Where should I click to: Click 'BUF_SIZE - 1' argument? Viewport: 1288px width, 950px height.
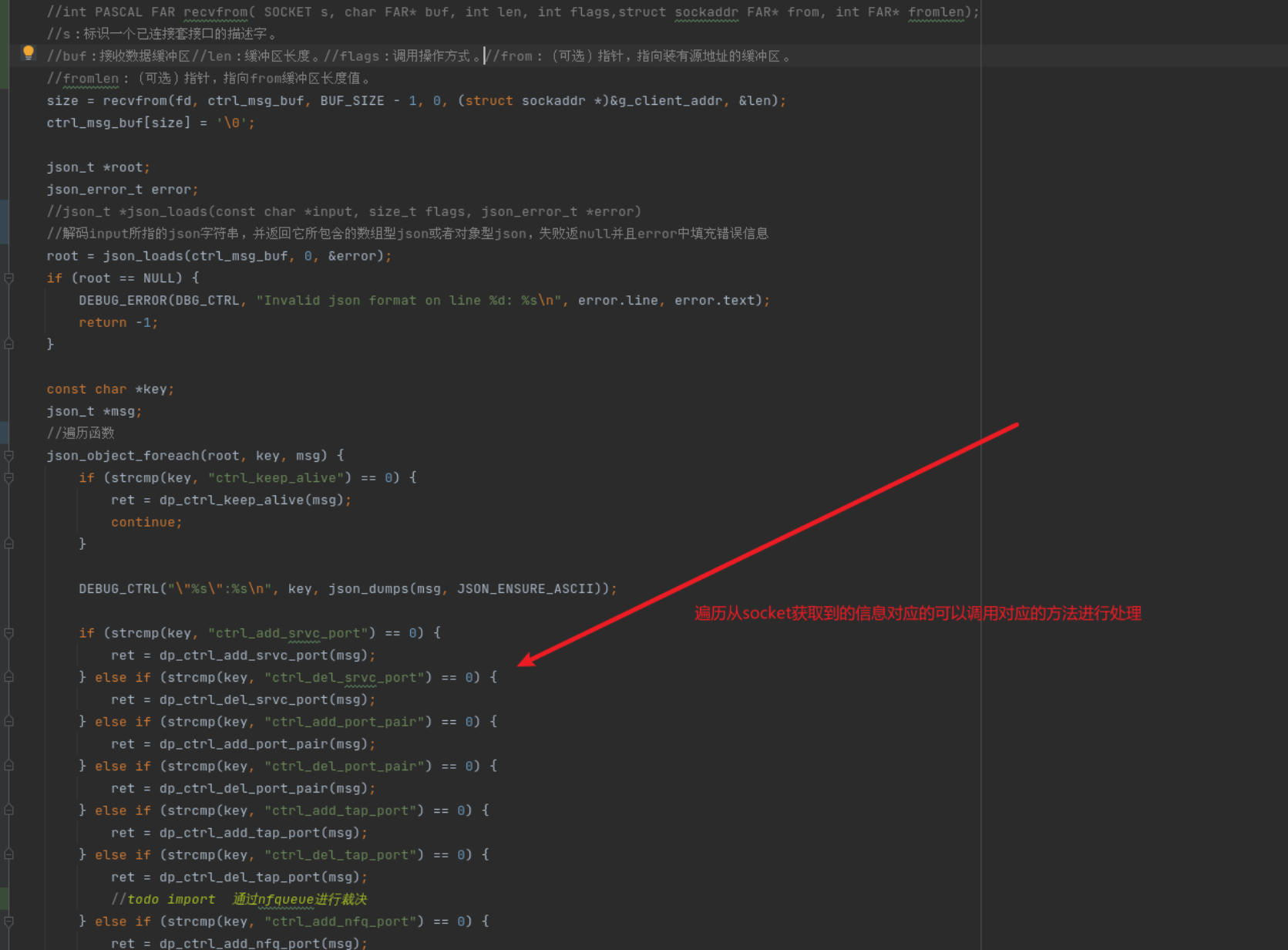368,101
